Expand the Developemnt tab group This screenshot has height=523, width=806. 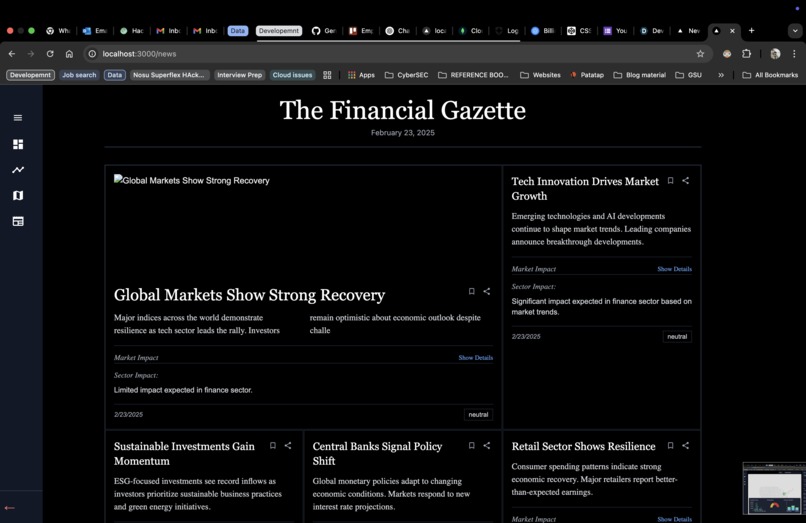(279, 31)
